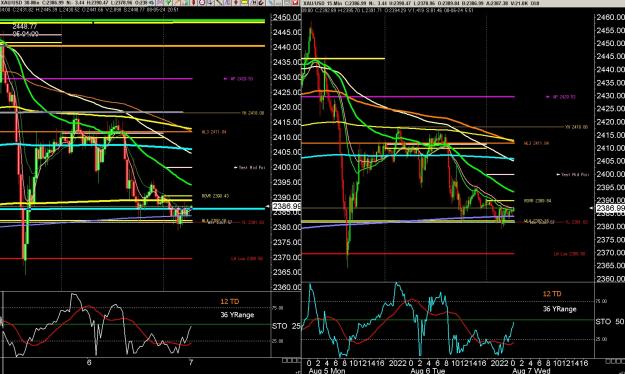Screen dimensions: 625x374
Task: Click the red diamond toolbar icon
Action: (194, 2)
